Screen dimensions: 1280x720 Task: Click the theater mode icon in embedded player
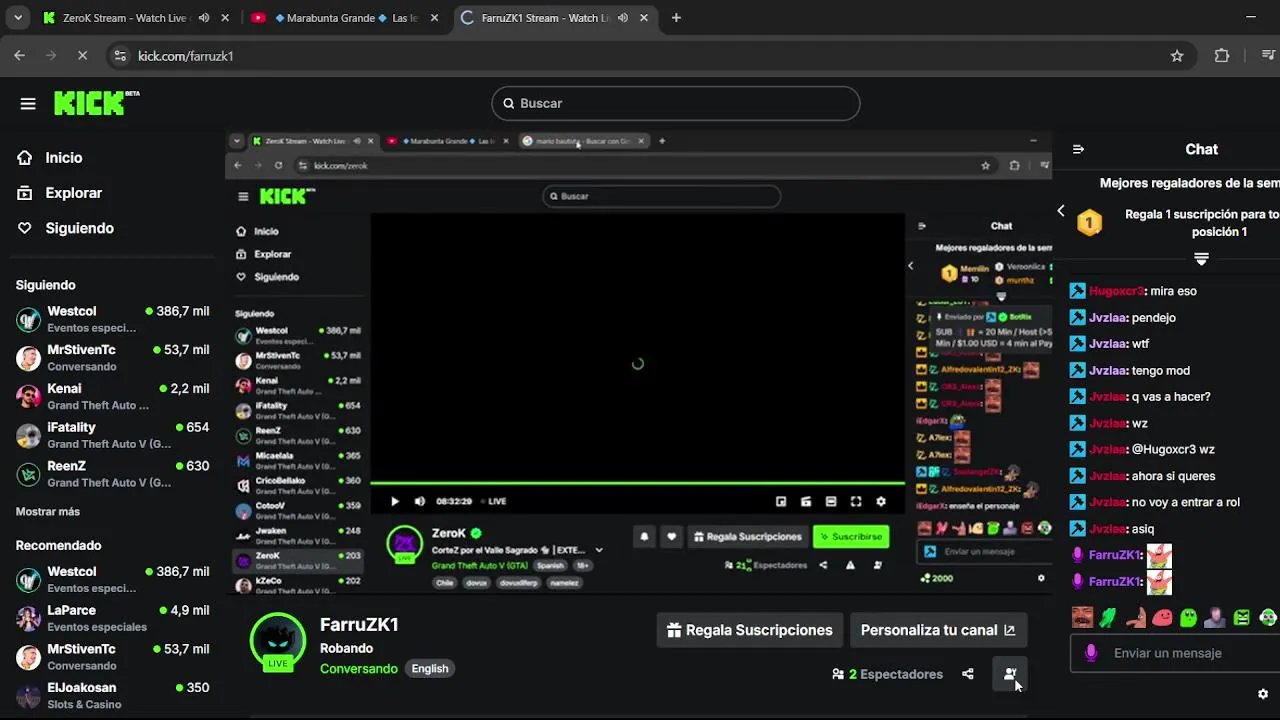pyautogui.click(x=831, y=502)
